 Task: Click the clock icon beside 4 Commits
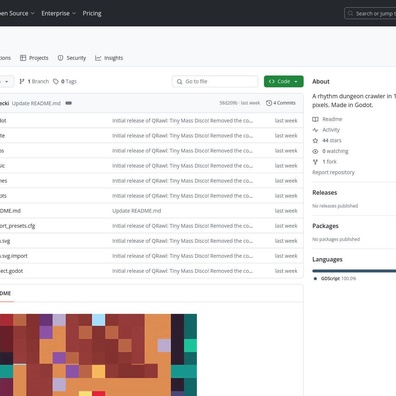(x=269, y=103)
